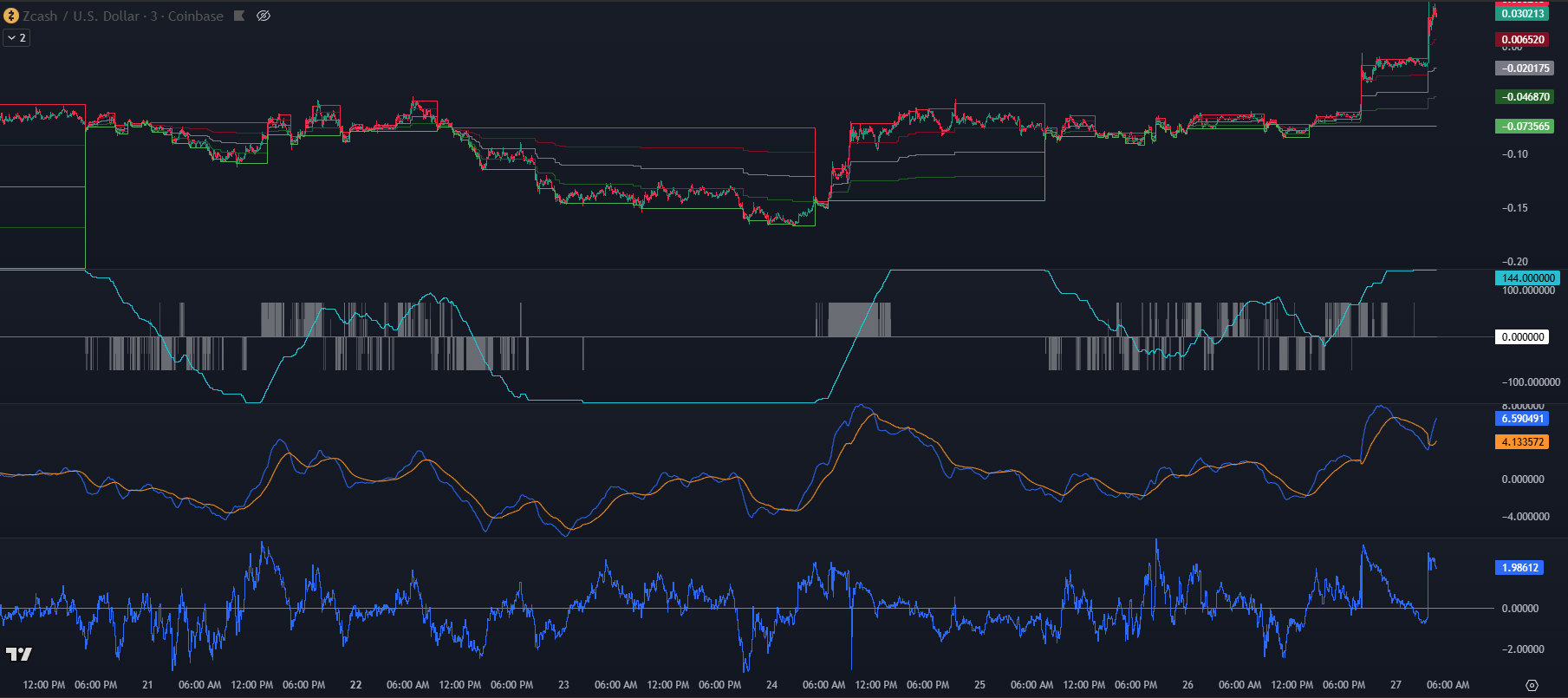Click the flag icon beside Coinbase
The height and width of the screenshot is (698, 1568).
click(x=239, y=16)
